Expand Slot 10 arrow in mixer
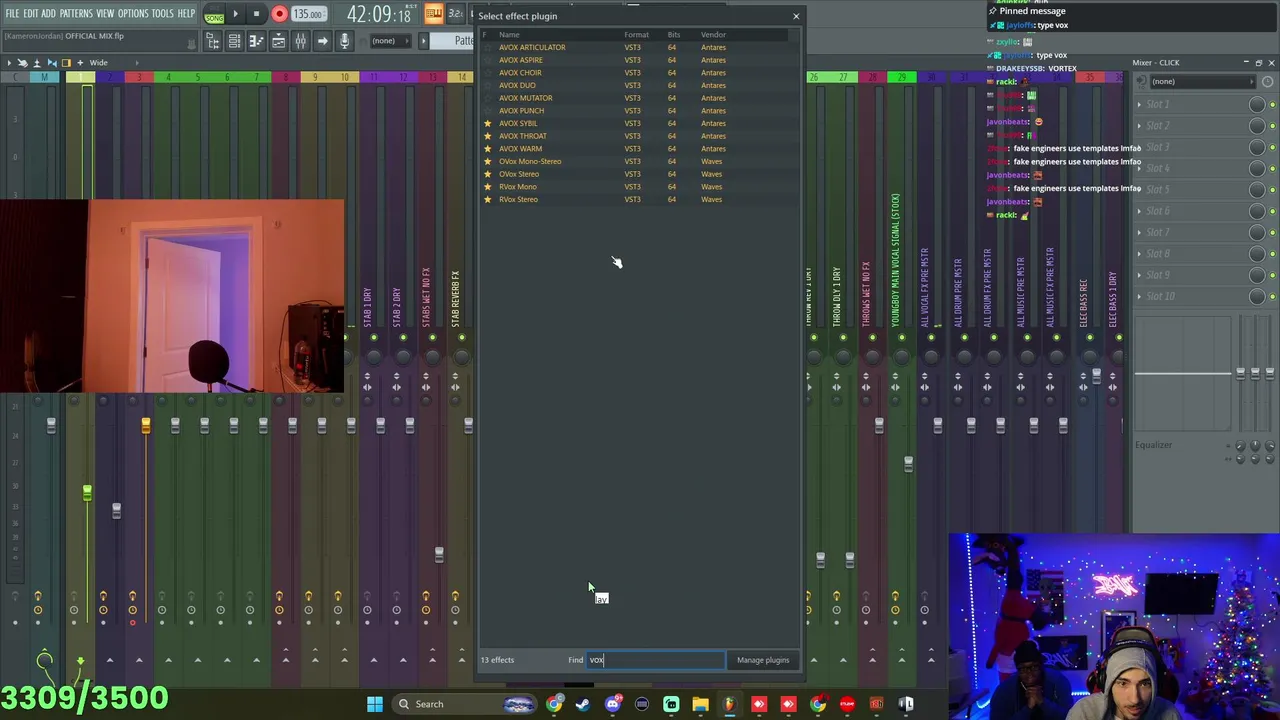The image size is (1280, 720). pos(1139,296)
